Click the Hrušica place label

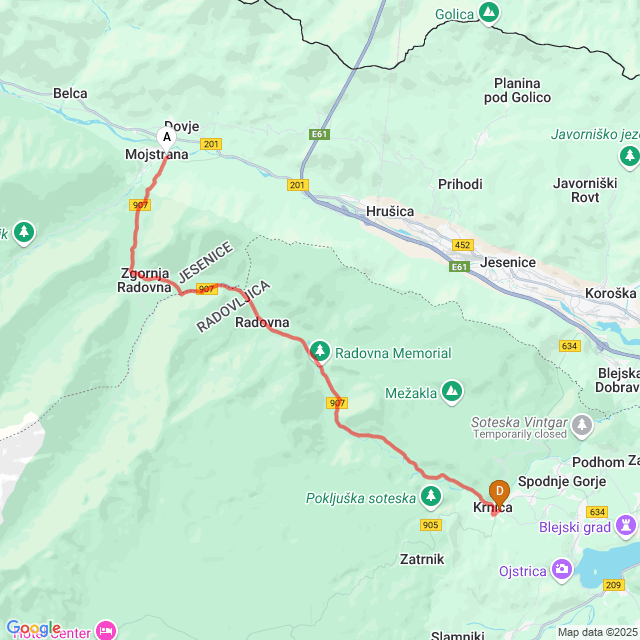390,211
